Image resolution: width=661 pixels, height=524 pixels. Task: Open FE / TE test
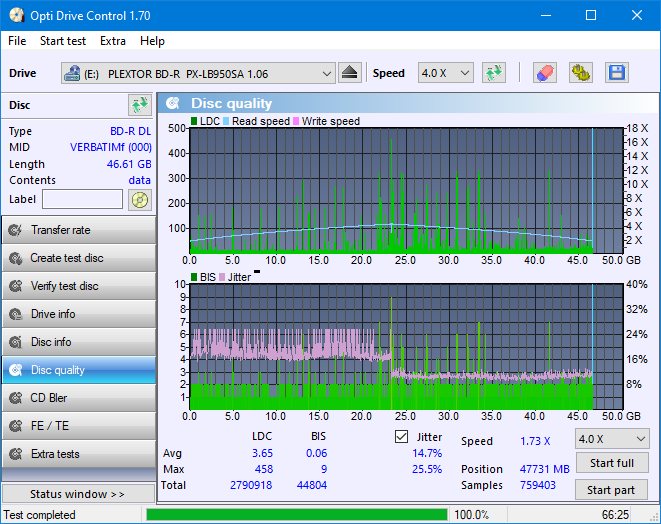click(79, 426)
